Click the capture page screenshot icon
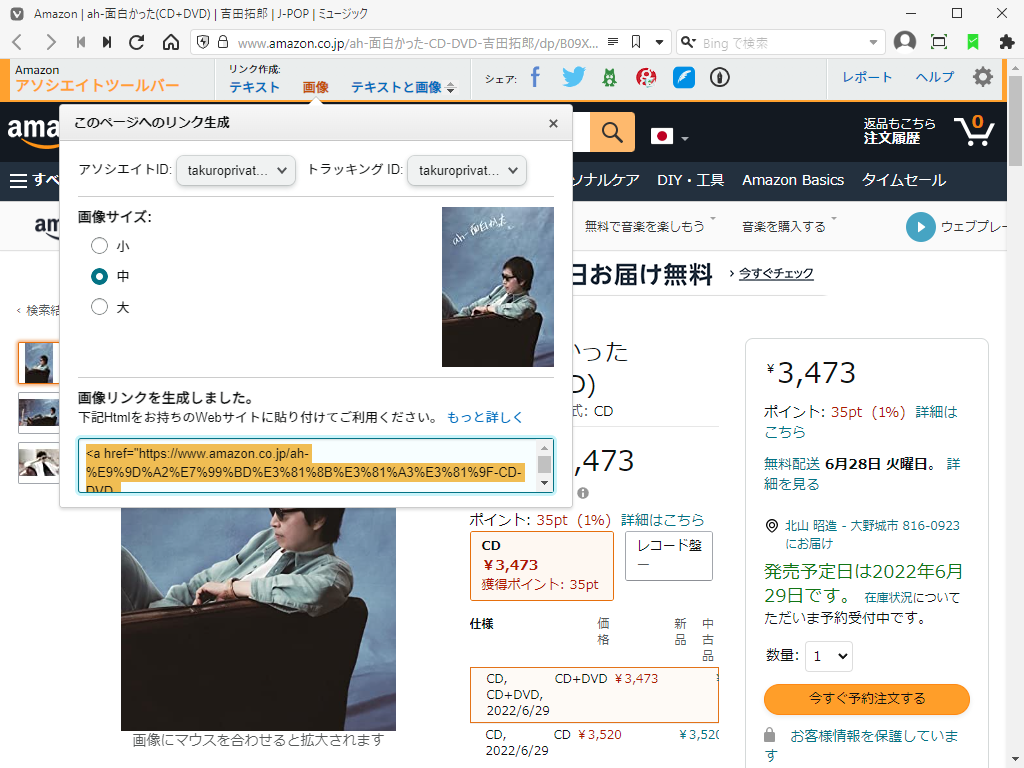This screenshot has width=1024, height=768. click(x=939, y=42)
